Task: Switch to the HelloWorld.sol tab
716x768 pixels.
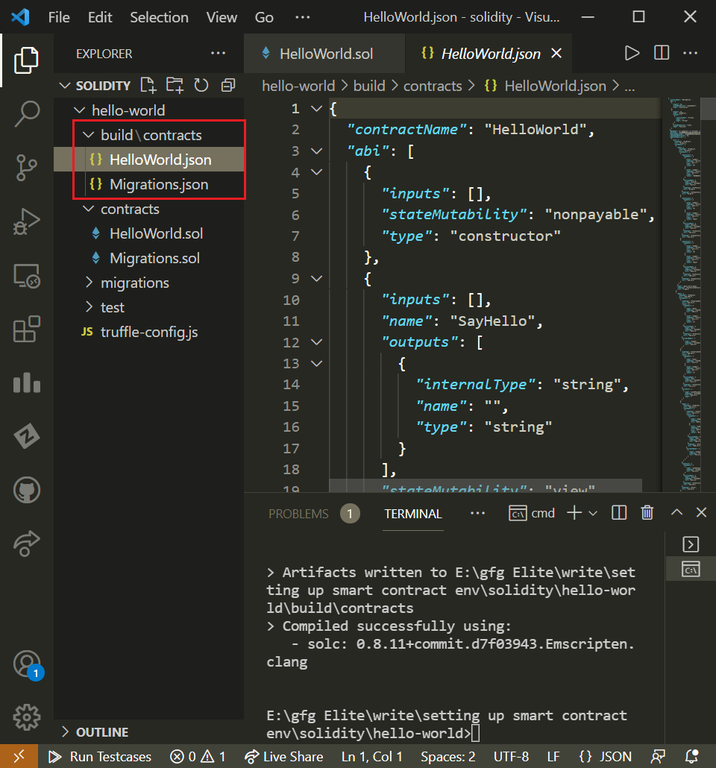Action: [313, 54]
